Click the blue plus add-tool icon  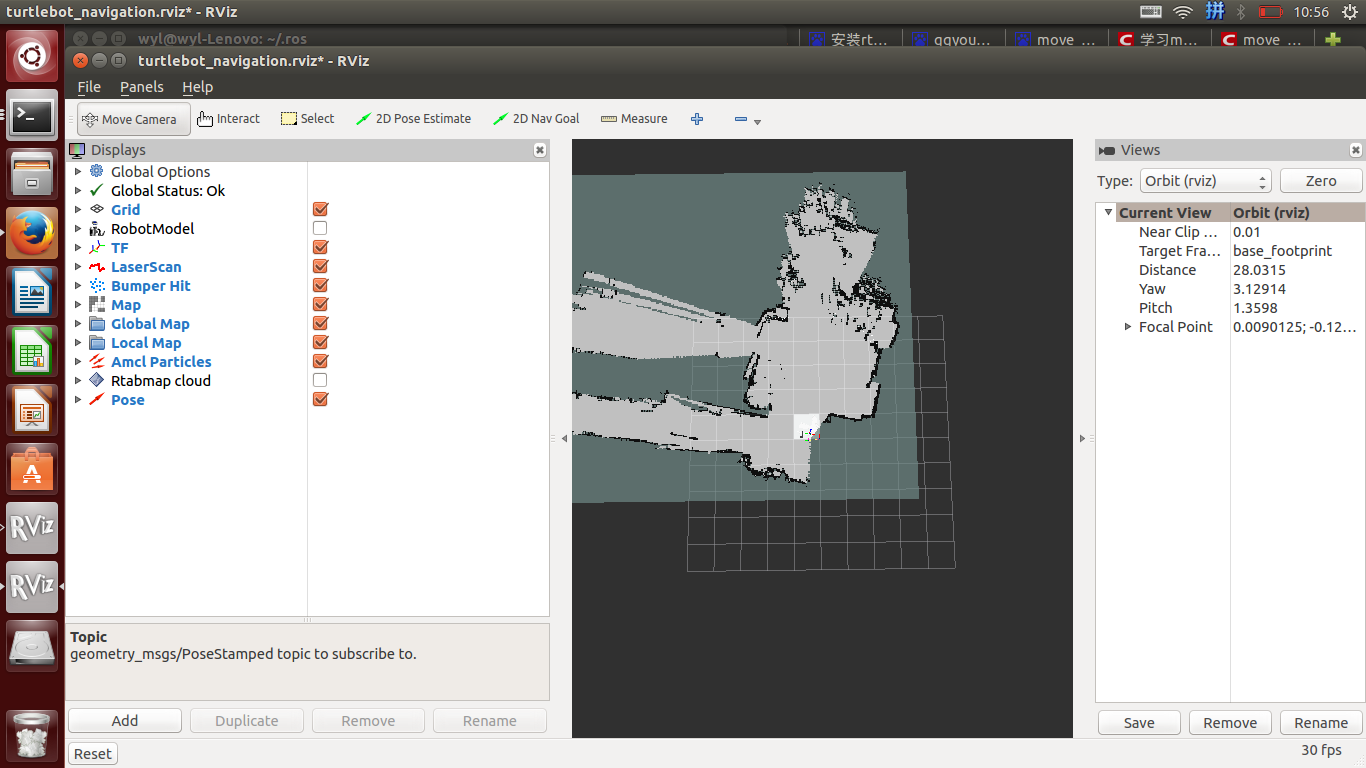coord(697,119)
